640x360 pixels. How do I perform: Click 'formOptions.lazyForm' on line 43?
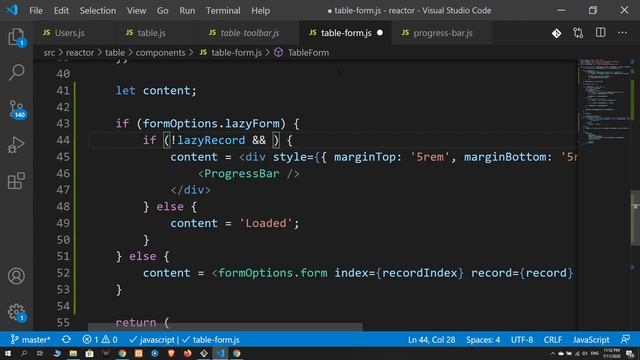[211, 124]
